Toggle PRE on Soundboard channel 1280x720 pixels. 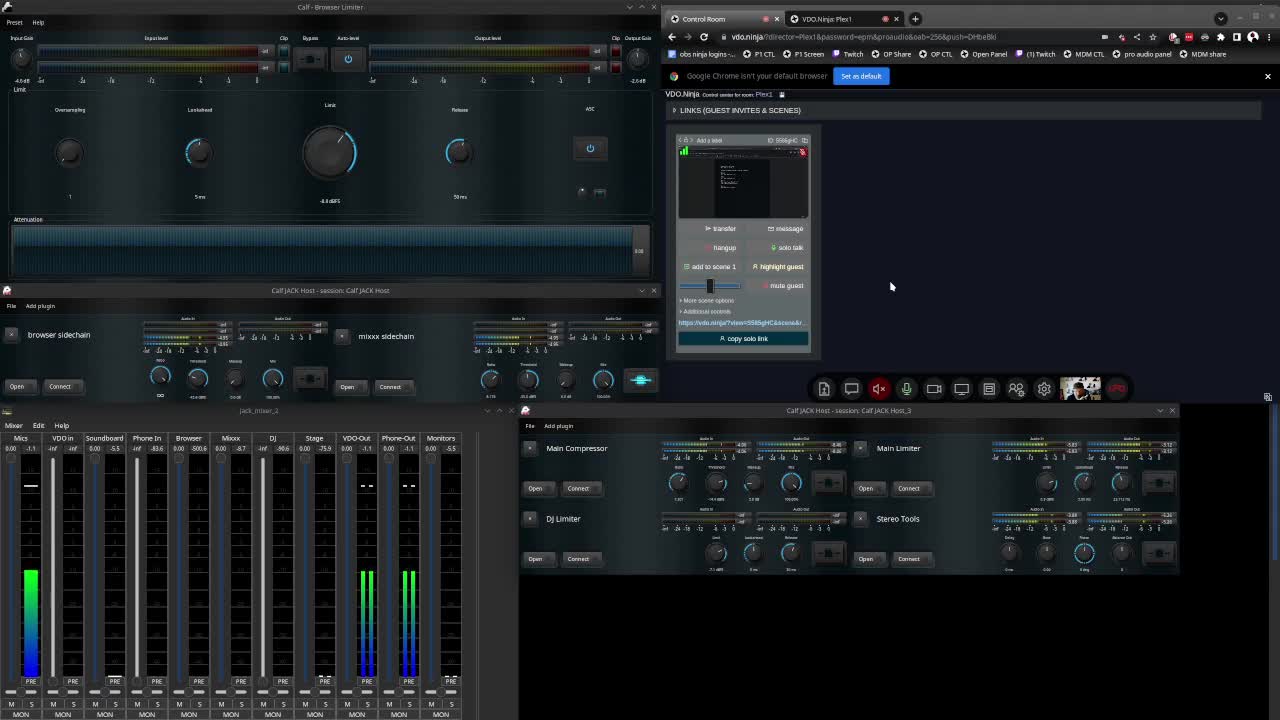click(x=115, y=681)
